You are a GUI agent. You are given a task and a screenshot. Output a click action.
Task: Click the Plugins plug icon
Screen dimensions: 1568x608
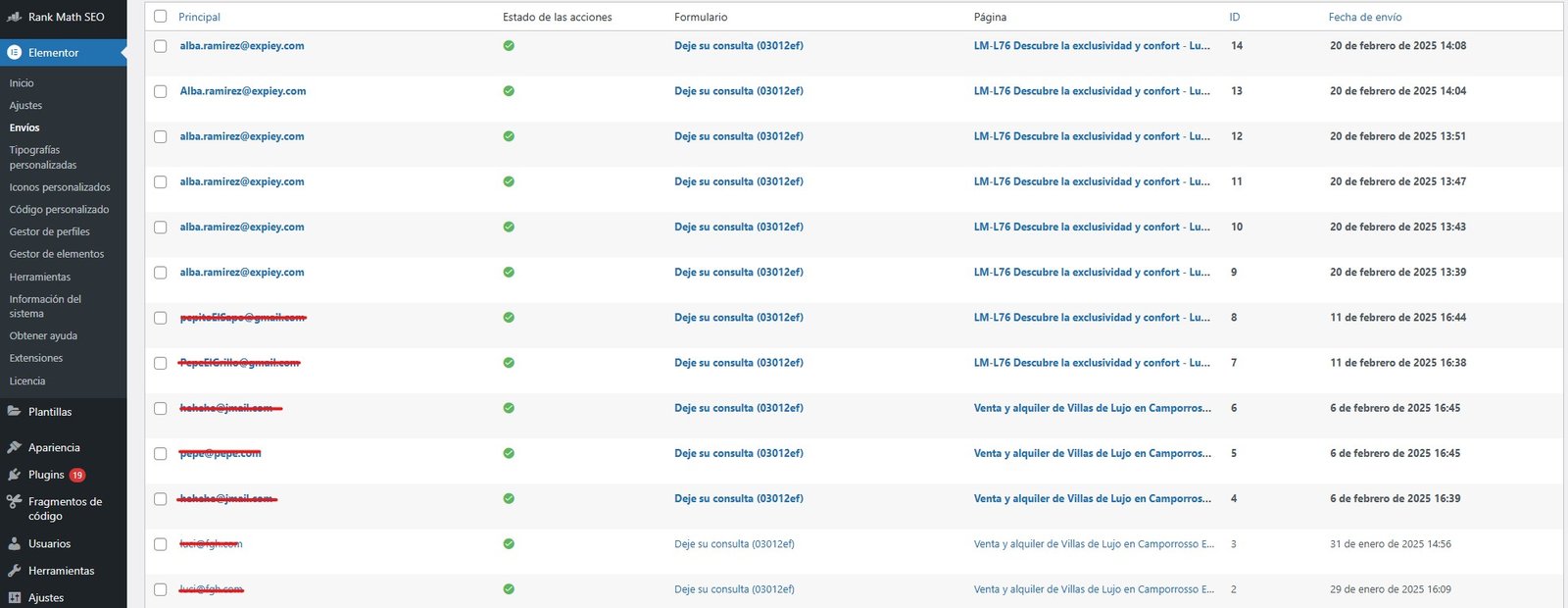[14, 475]
